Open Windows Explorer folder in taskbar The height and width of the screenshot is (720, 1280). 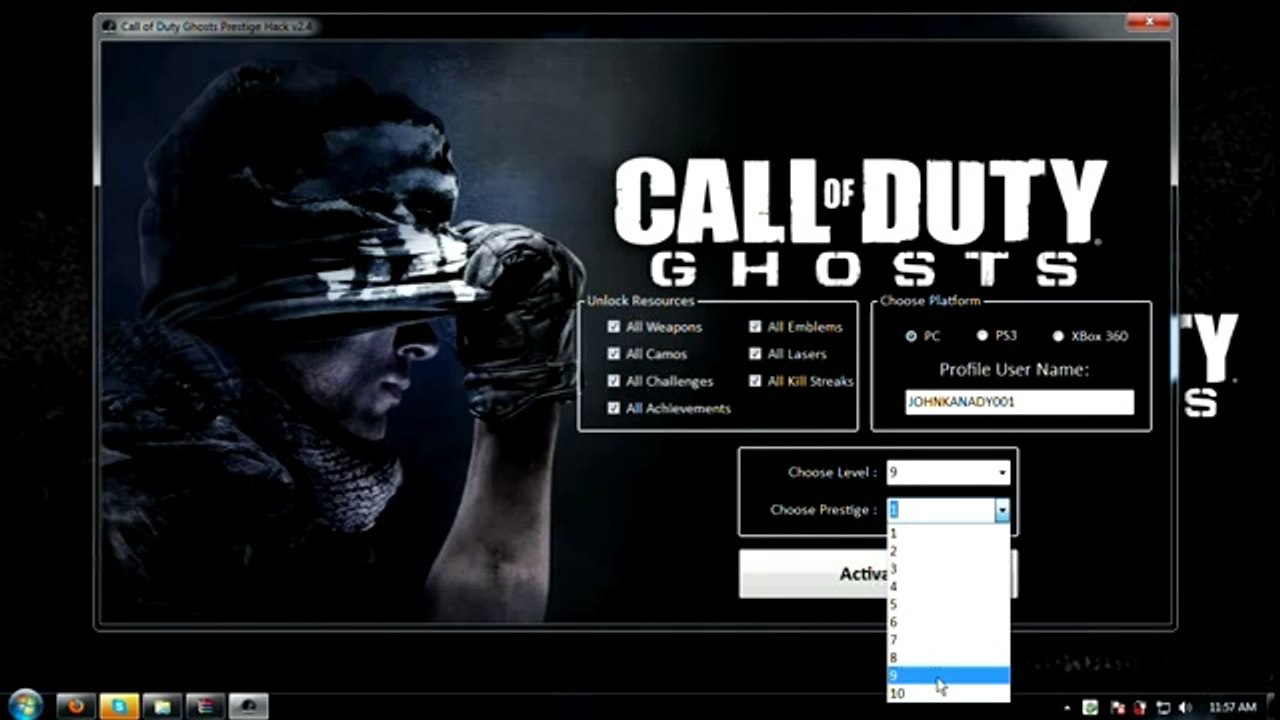(x=162, y=706)
